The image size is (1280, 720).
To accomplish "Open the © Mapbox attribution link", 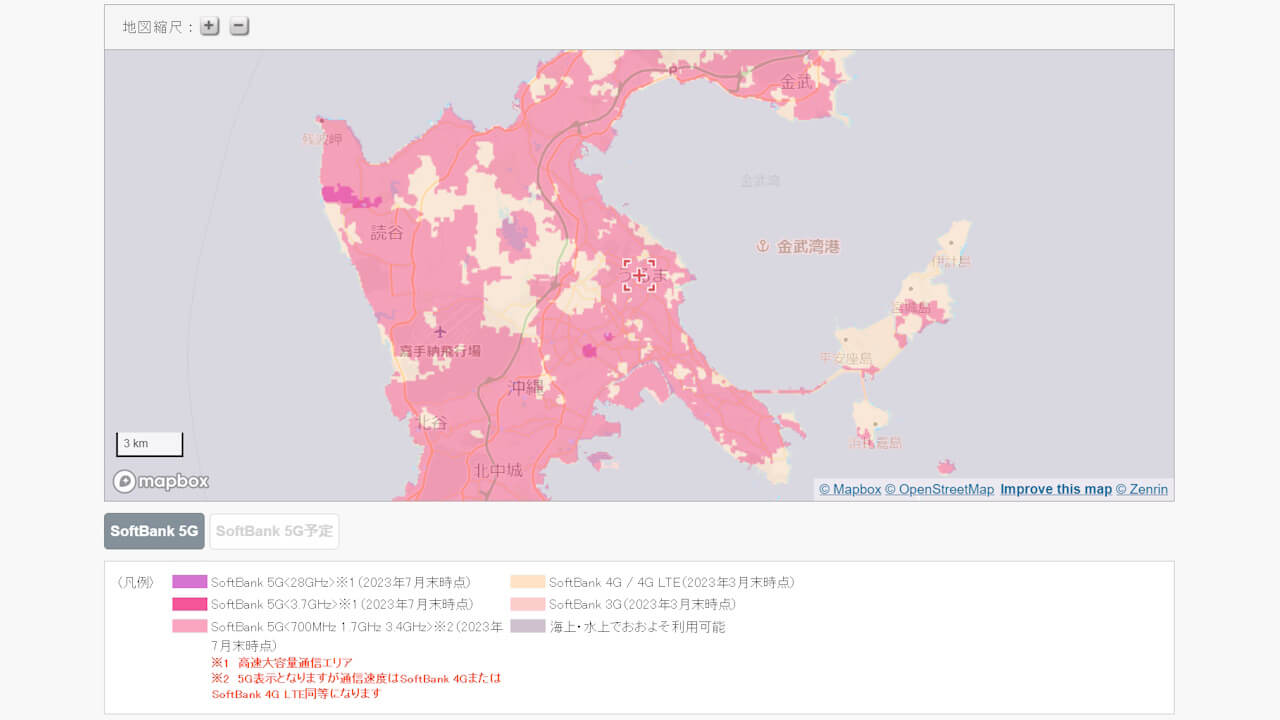I will tap(850, 489).
